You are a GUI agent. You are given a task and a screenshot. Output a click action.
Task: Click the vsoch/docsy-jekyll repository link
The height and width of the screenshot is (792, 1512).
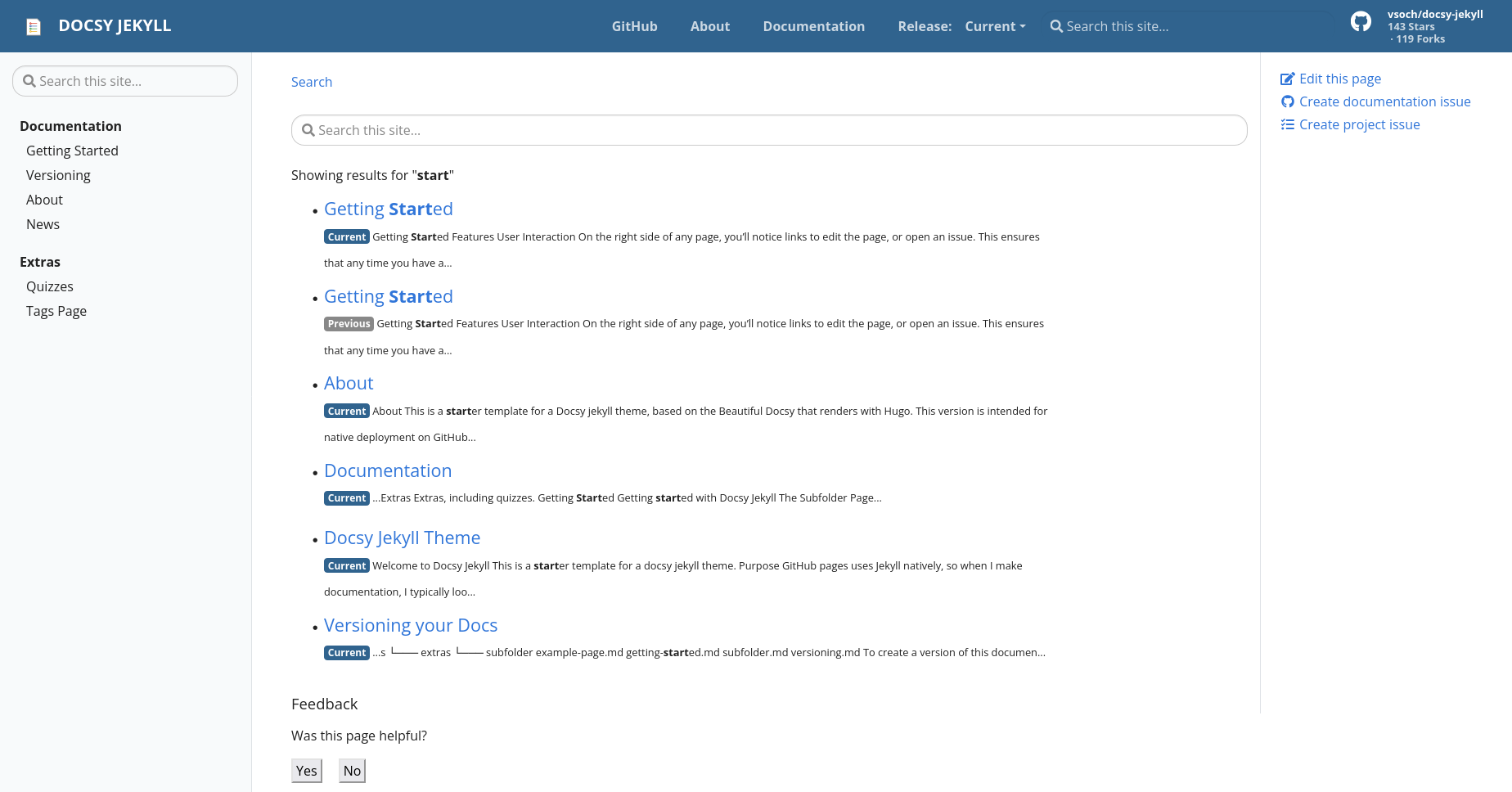[1435, 14]
